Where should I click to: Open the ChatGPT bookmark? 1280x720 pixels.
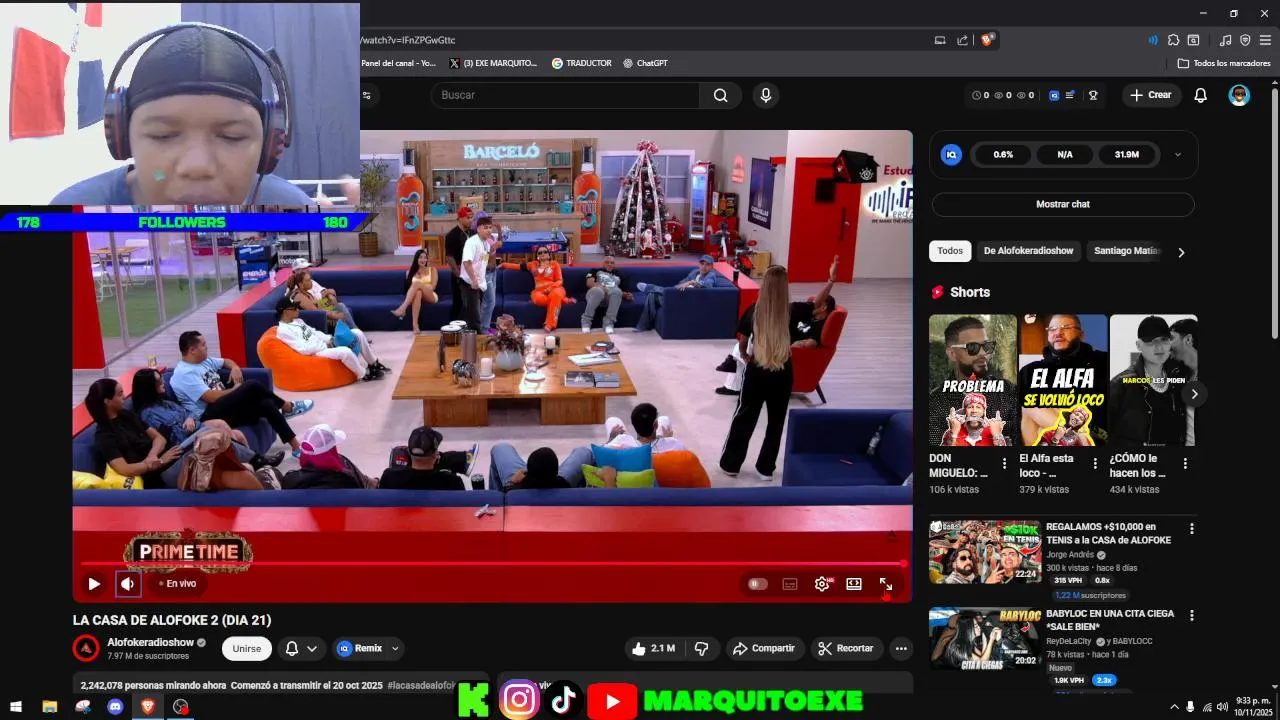[645, 63]
